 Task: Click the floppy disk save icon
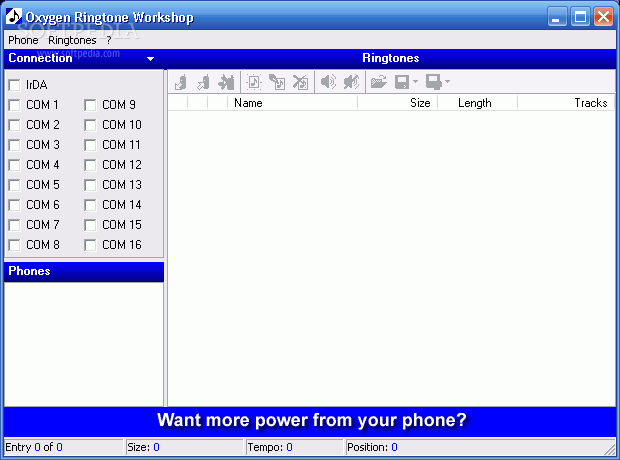[402, 82]
